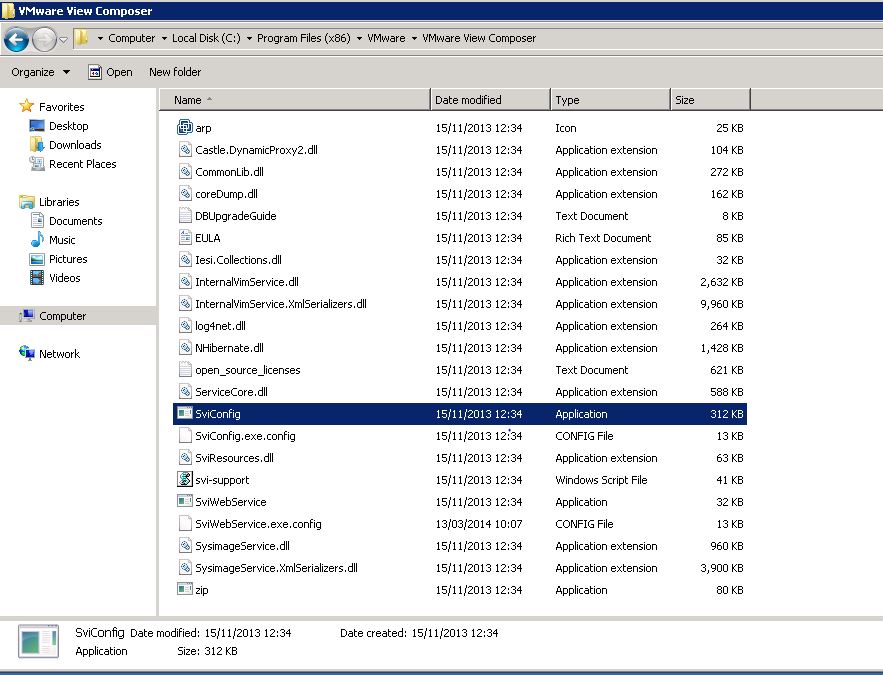Open Recent Places in Favorites
The width and height of the screenshot is (883, 675).
(82, 164)
